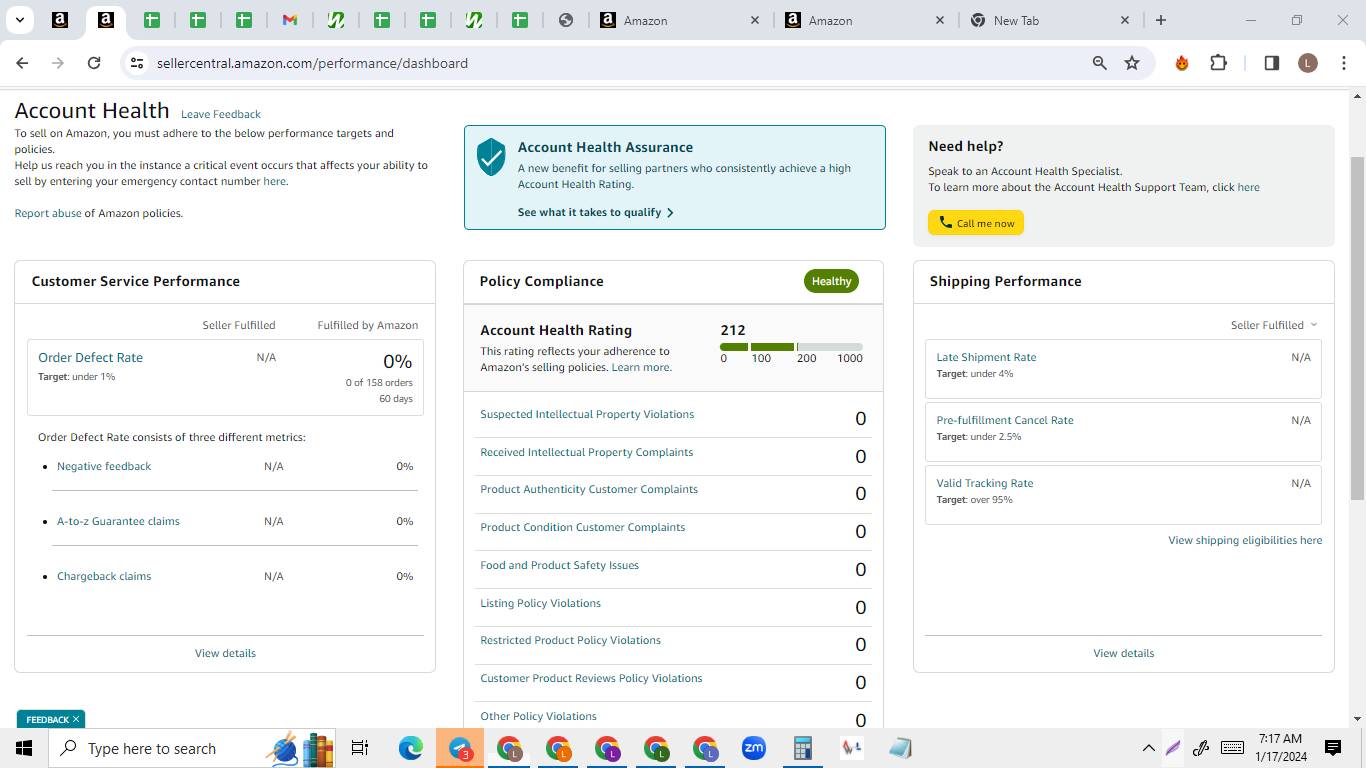Close the New Tab tab

1125,20
